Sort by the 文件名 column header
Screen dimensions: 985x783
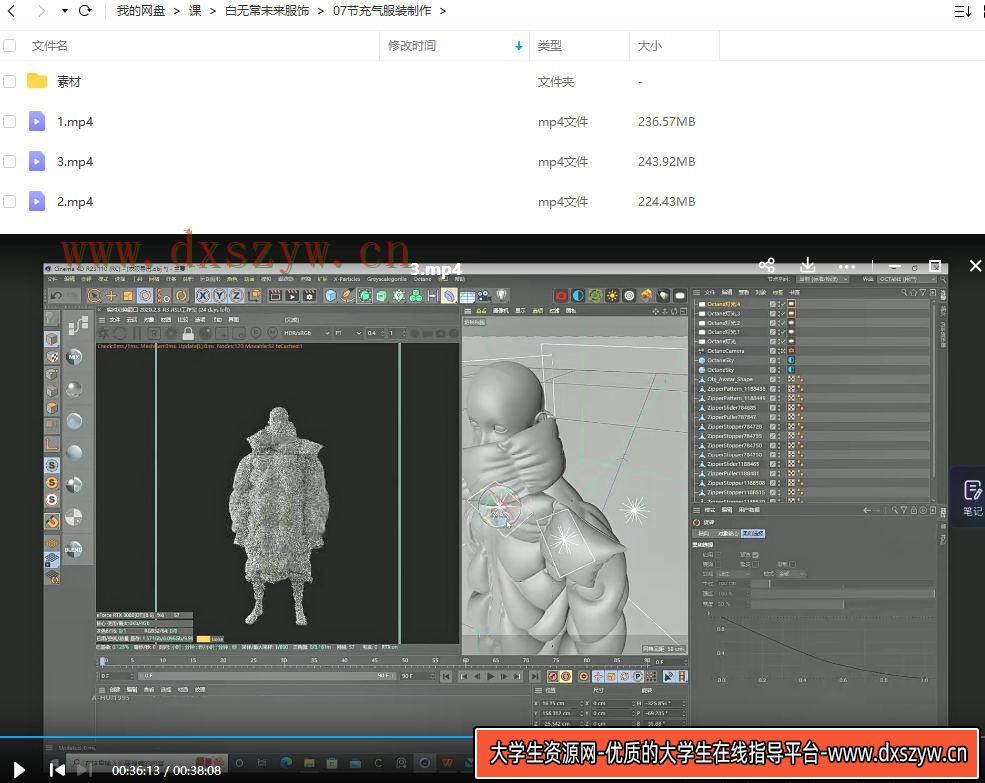(x=50, y=45)
